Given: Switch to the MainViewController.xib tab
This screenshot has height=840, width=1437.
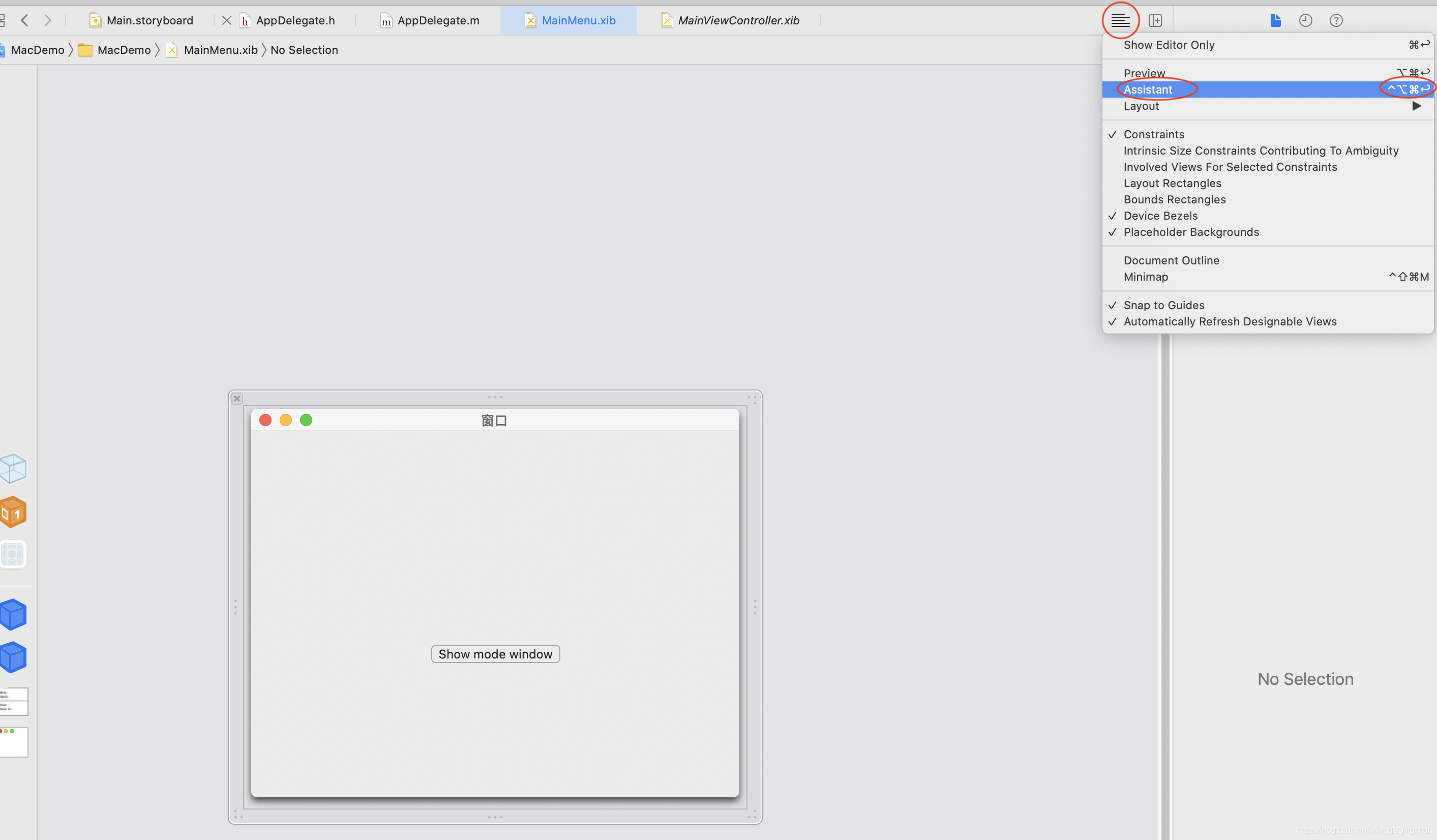Looking at the screenshot, I should pos(738,20).
